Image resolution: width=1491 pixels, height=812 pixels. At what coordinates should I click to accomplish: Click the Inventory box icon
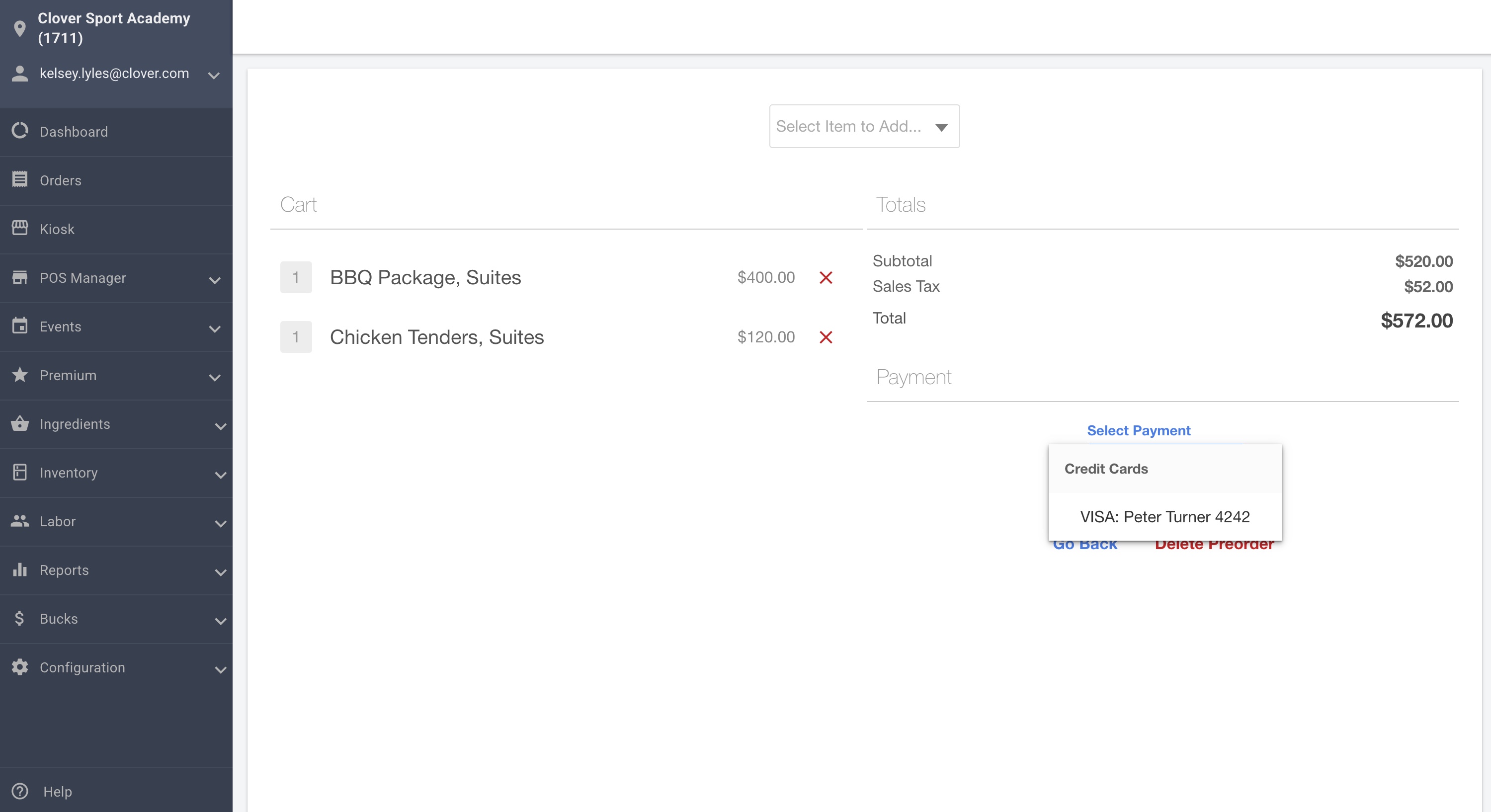click(x=20, y=472)
